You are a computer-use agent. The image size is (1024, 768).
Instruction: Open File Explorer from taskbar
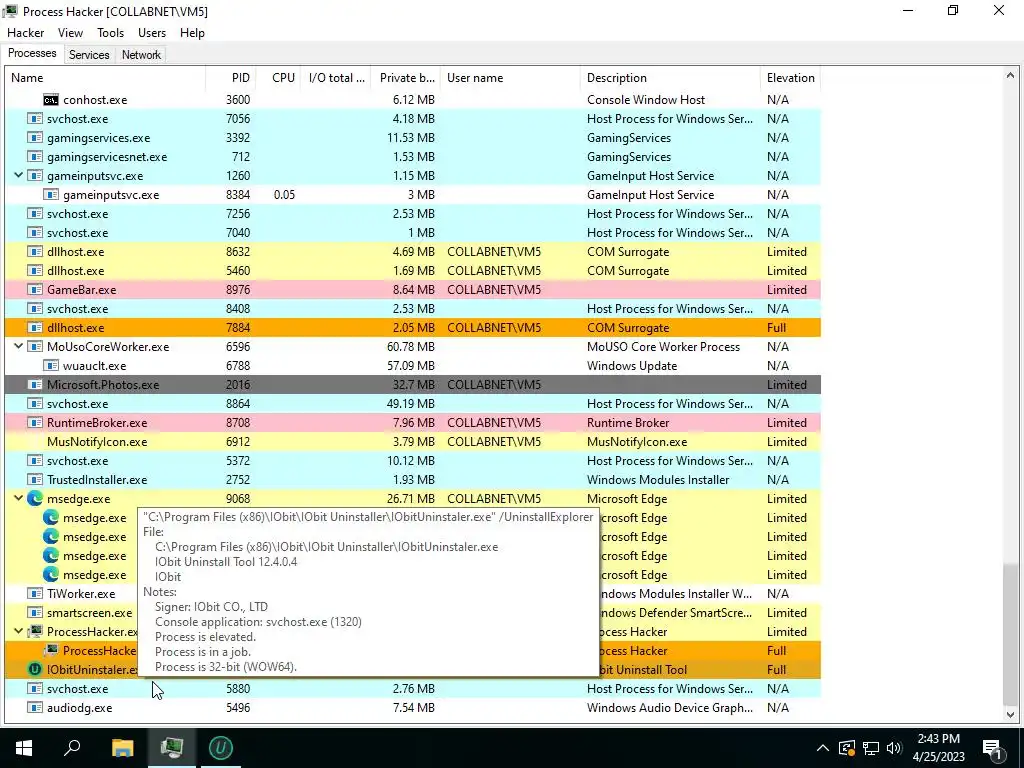(122, 748)
